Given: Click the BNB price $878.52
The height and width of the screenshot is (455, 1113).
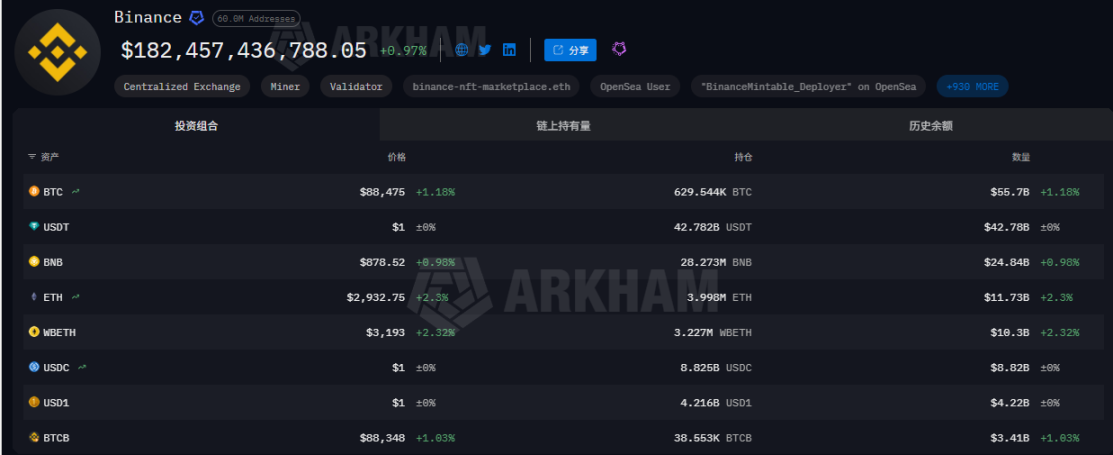Looking at the screenshot, I should point(382,262).
